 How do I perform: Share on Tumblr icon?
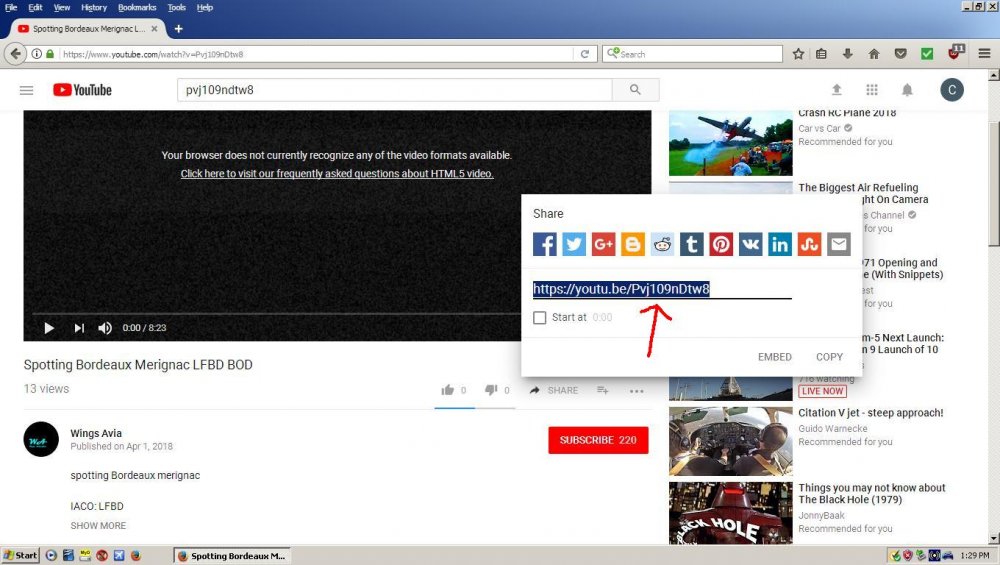[x=692, y=244]
